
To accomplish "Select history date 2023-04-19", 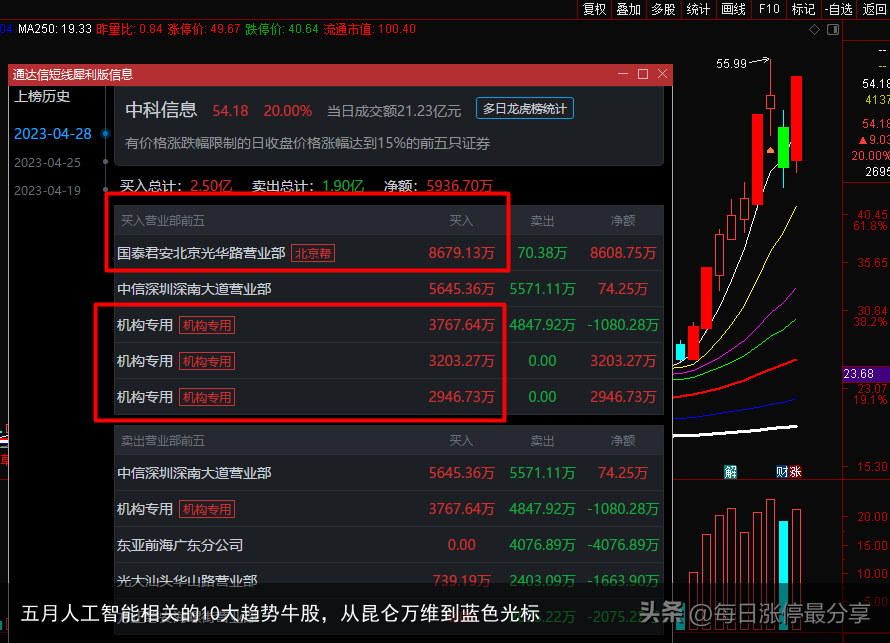I will 47,191.
